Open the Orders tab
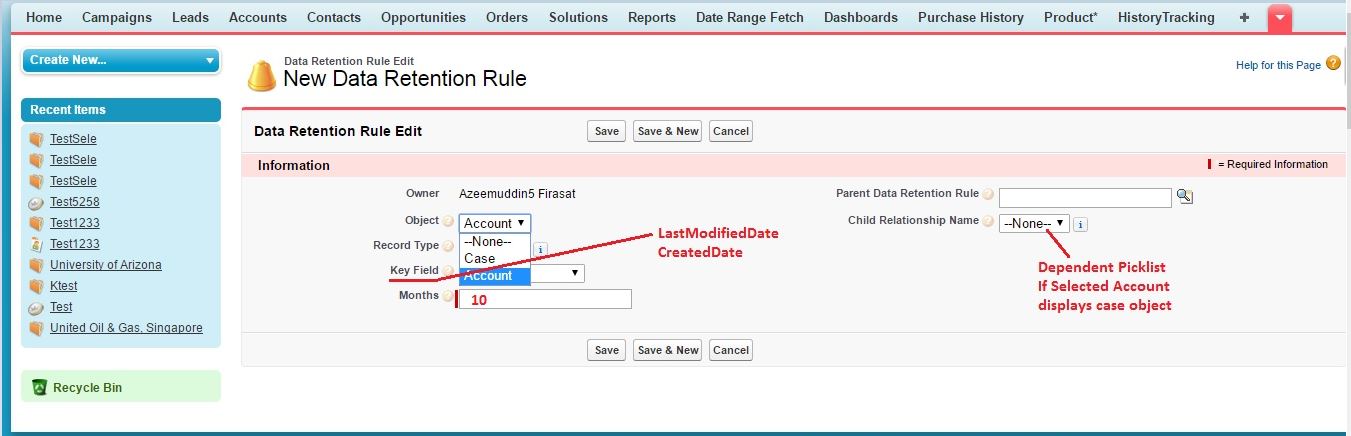Image resolution: width=1351 pixels, height=436 pixels. point(507,17)
